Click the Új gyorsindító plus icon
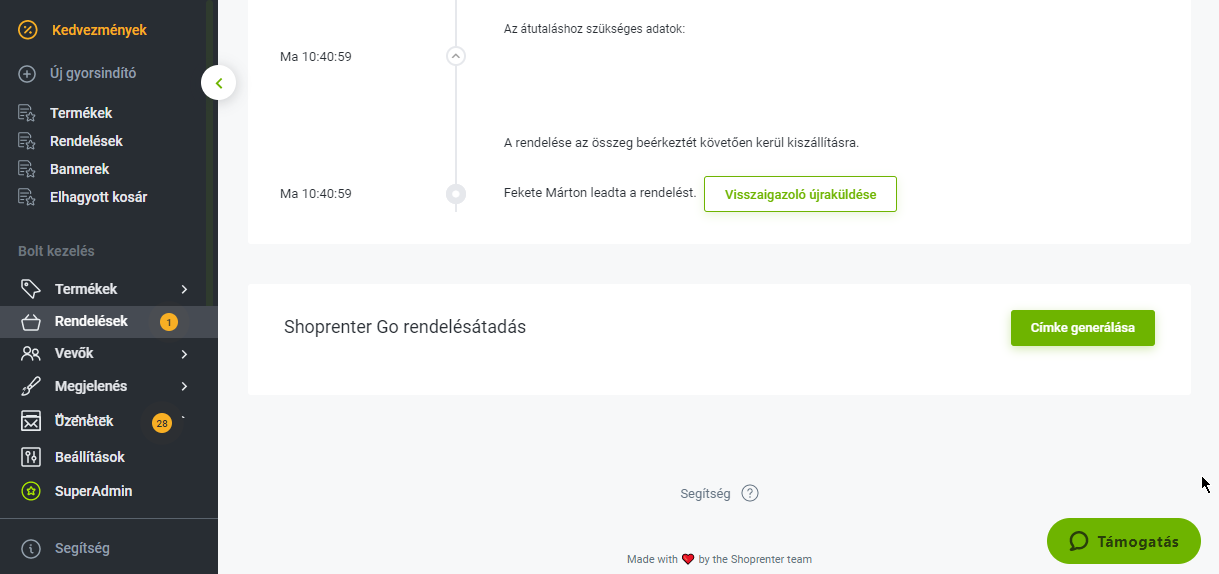 [x=28, y=73]
